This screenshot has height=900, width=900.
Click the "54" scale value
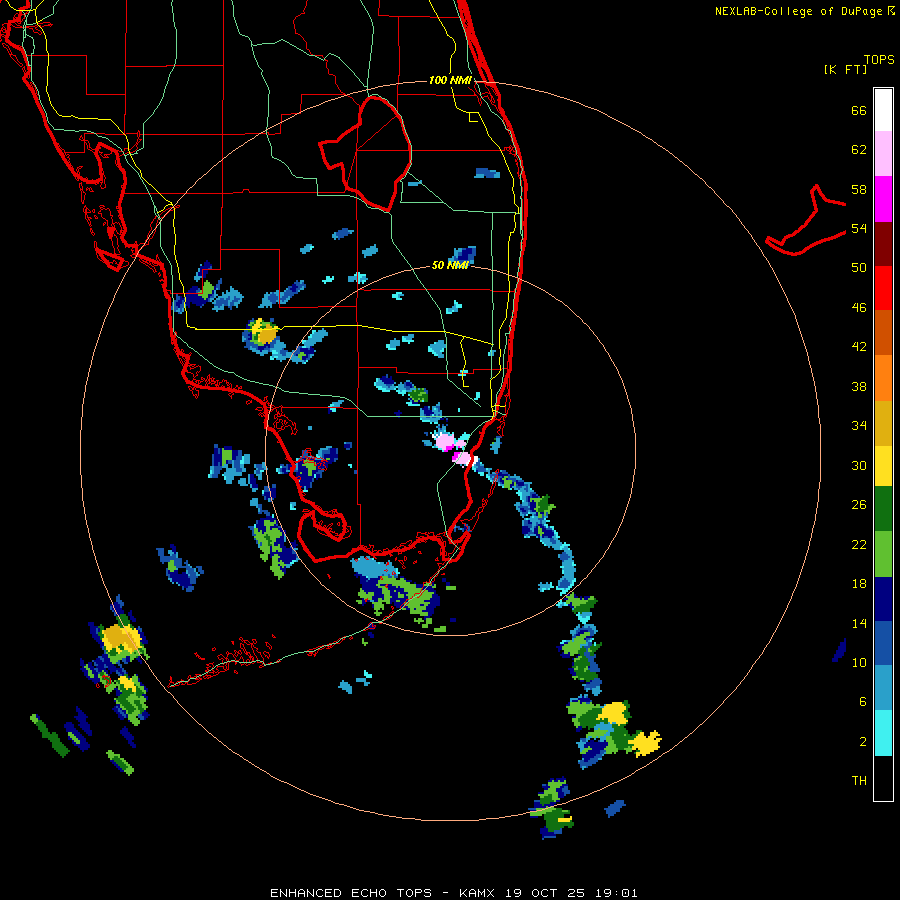(x=859, y=228)
